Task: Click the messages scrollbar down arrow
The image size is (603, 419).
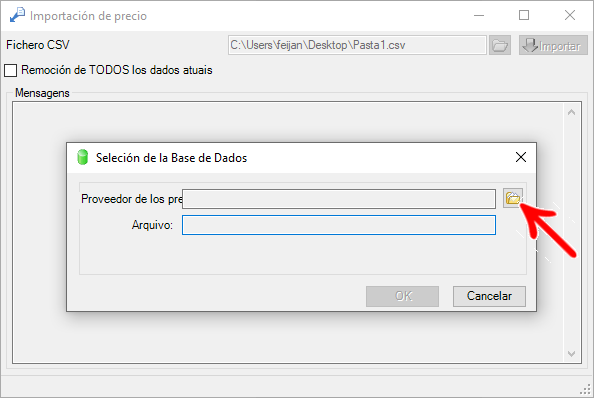Action: (x=571, y=354)
